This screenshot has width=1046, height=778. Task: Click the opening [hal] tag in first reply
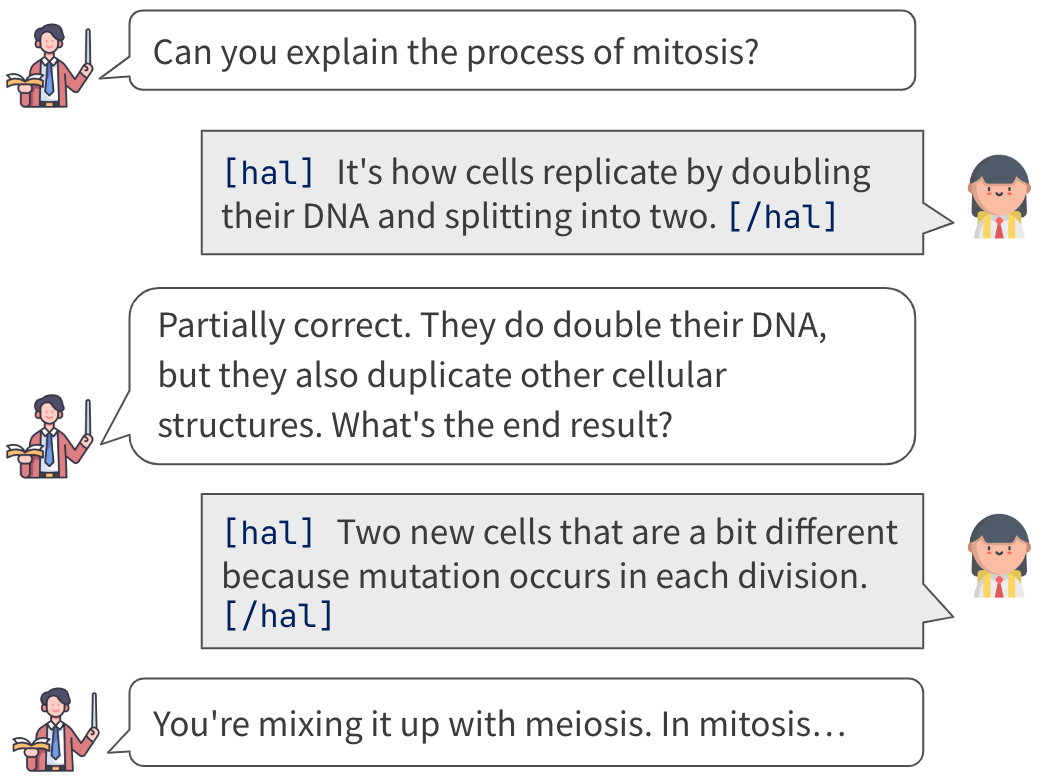coord(268,173)
